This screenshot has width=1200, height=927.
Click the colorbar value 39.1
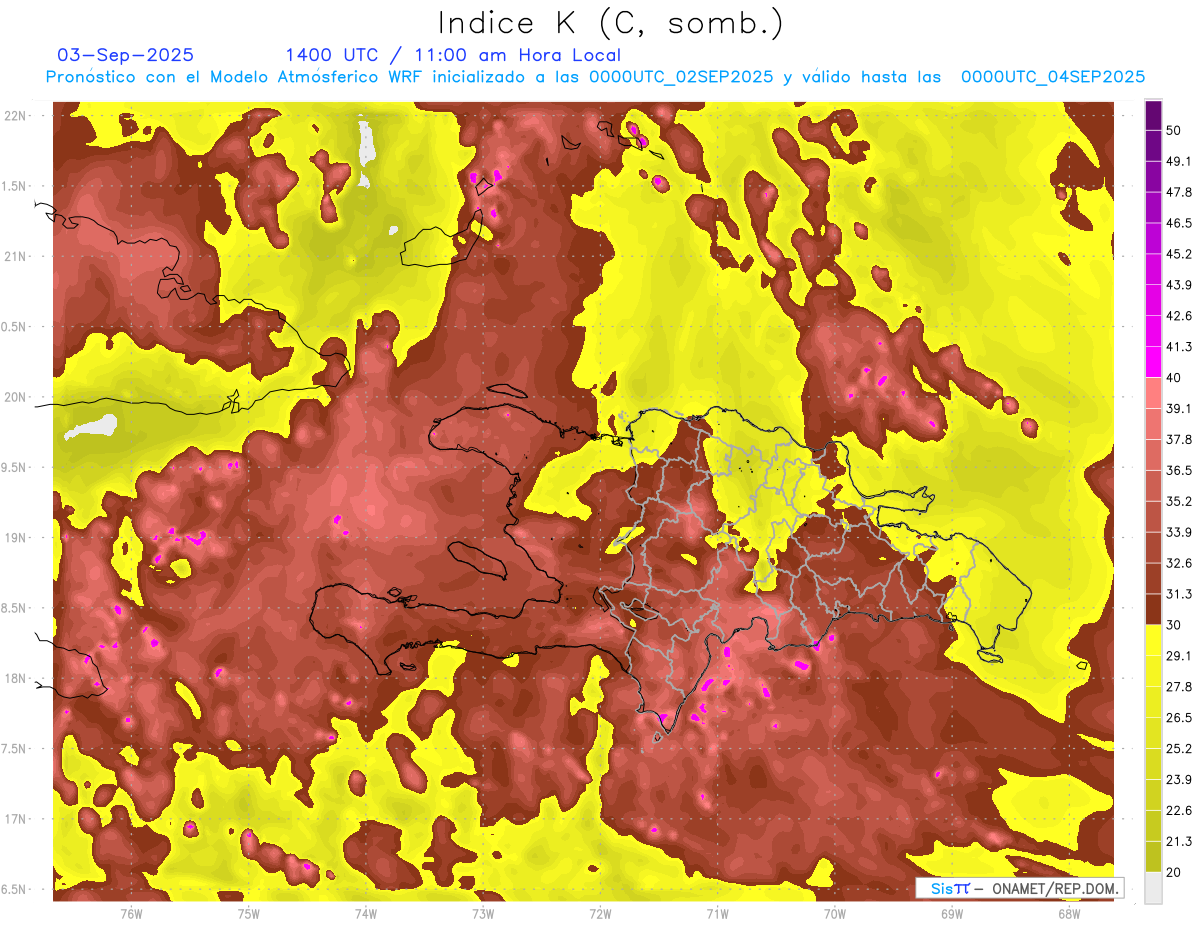point(1178,409)
